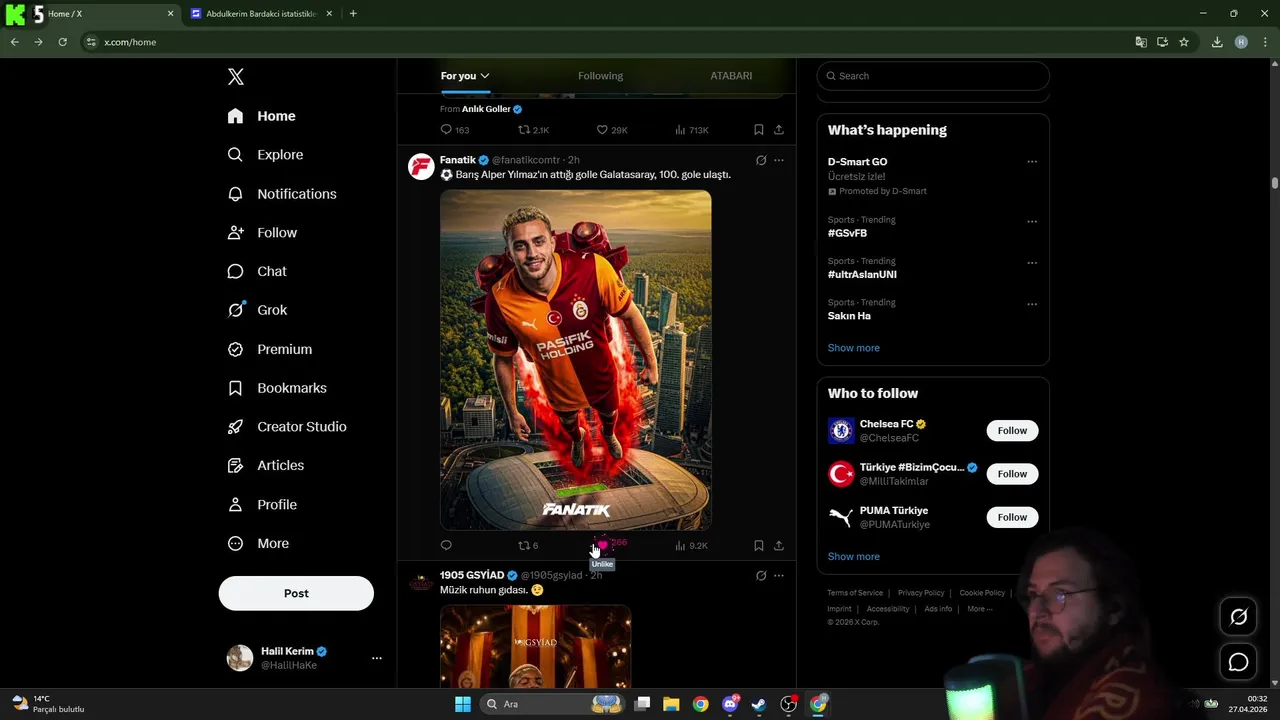Open Steam from the taskbar

tap(759, 704)
